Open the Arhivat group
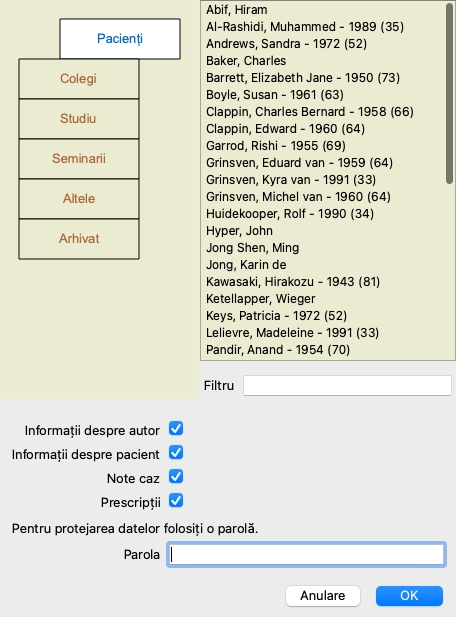Image resolution: width=456 pixels, height=617 pixels. click(x=79, y=239)
